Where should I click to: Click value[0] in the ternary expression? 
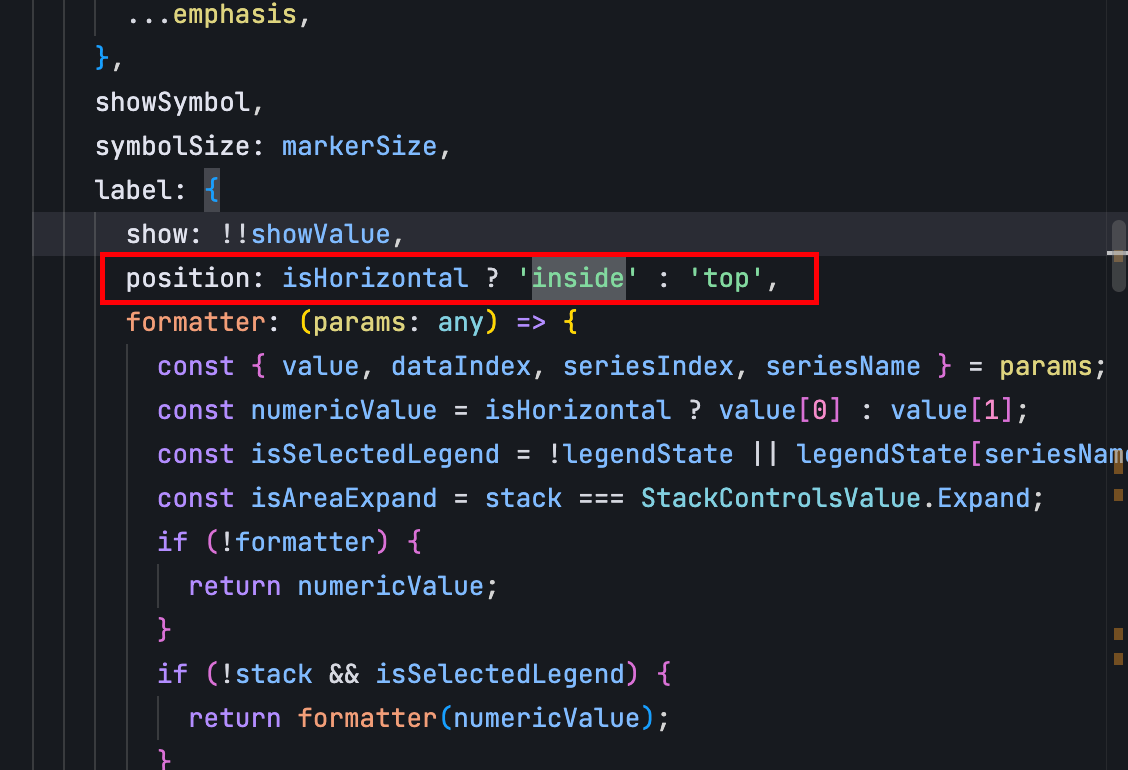(x=780, y=410)
